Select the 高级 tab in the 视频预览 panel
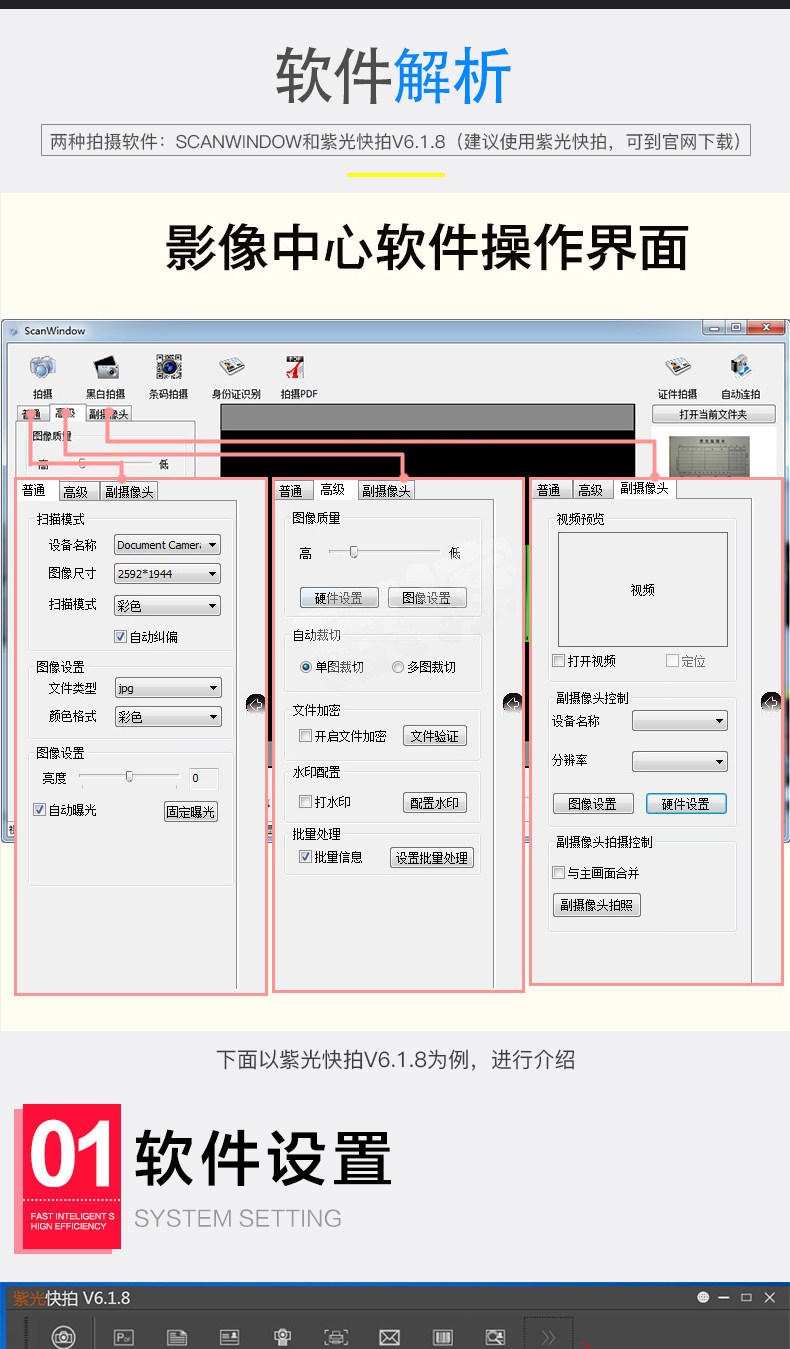This screenshot has width=790, height=1349. coord(591,490)
